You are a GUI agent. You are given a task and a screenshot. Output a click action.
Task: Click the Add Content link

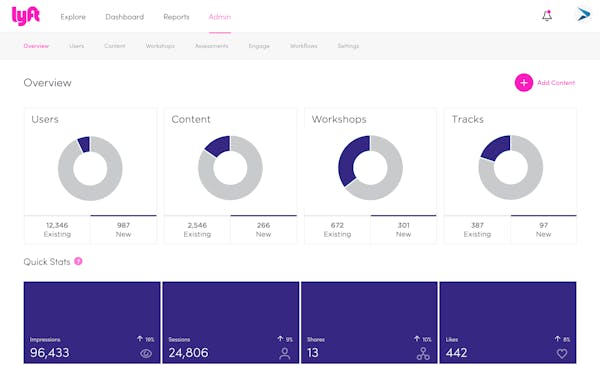coord(556,83)
